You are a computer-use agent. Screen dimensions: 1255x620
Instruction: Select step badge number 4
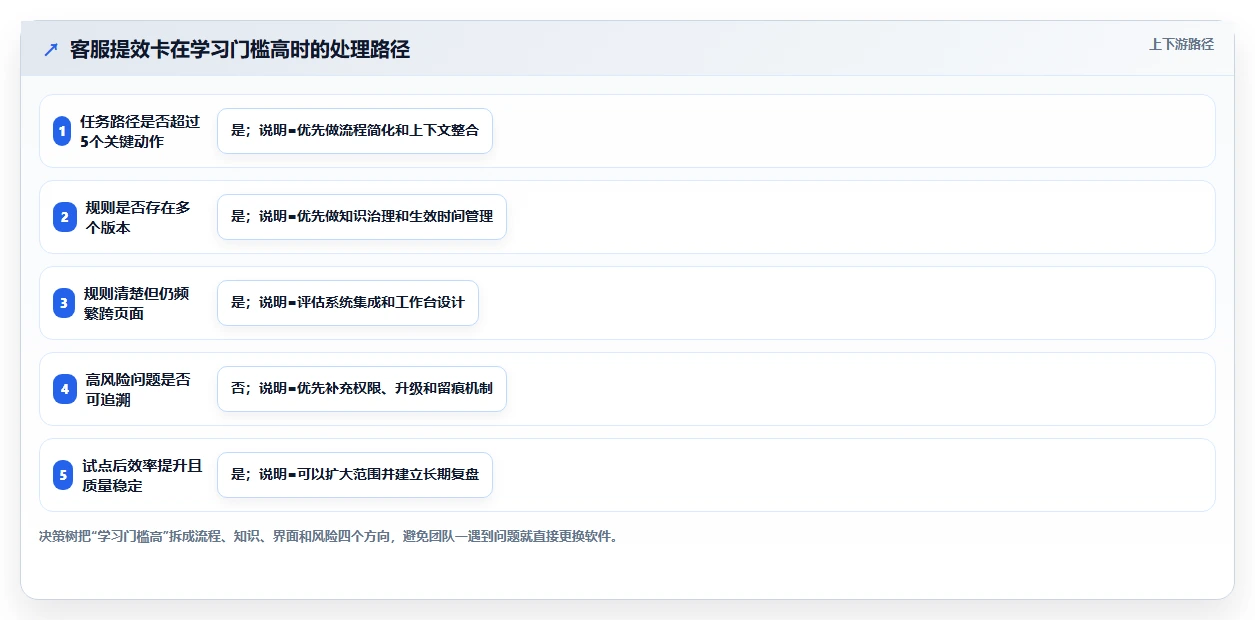pyautogui.click(x=64, y=389)
